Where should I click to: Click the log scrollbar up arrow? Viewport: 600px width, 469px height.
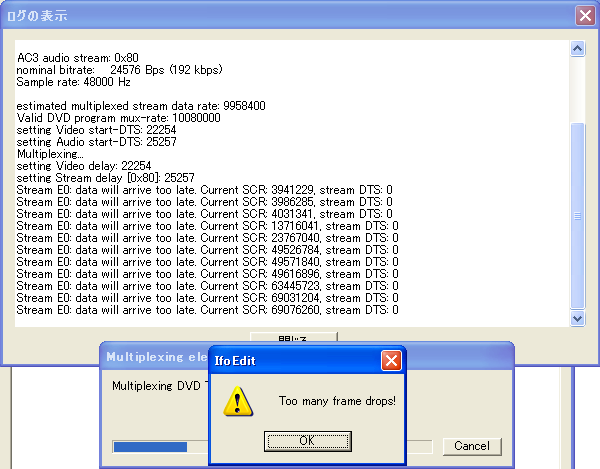[577, 49]
